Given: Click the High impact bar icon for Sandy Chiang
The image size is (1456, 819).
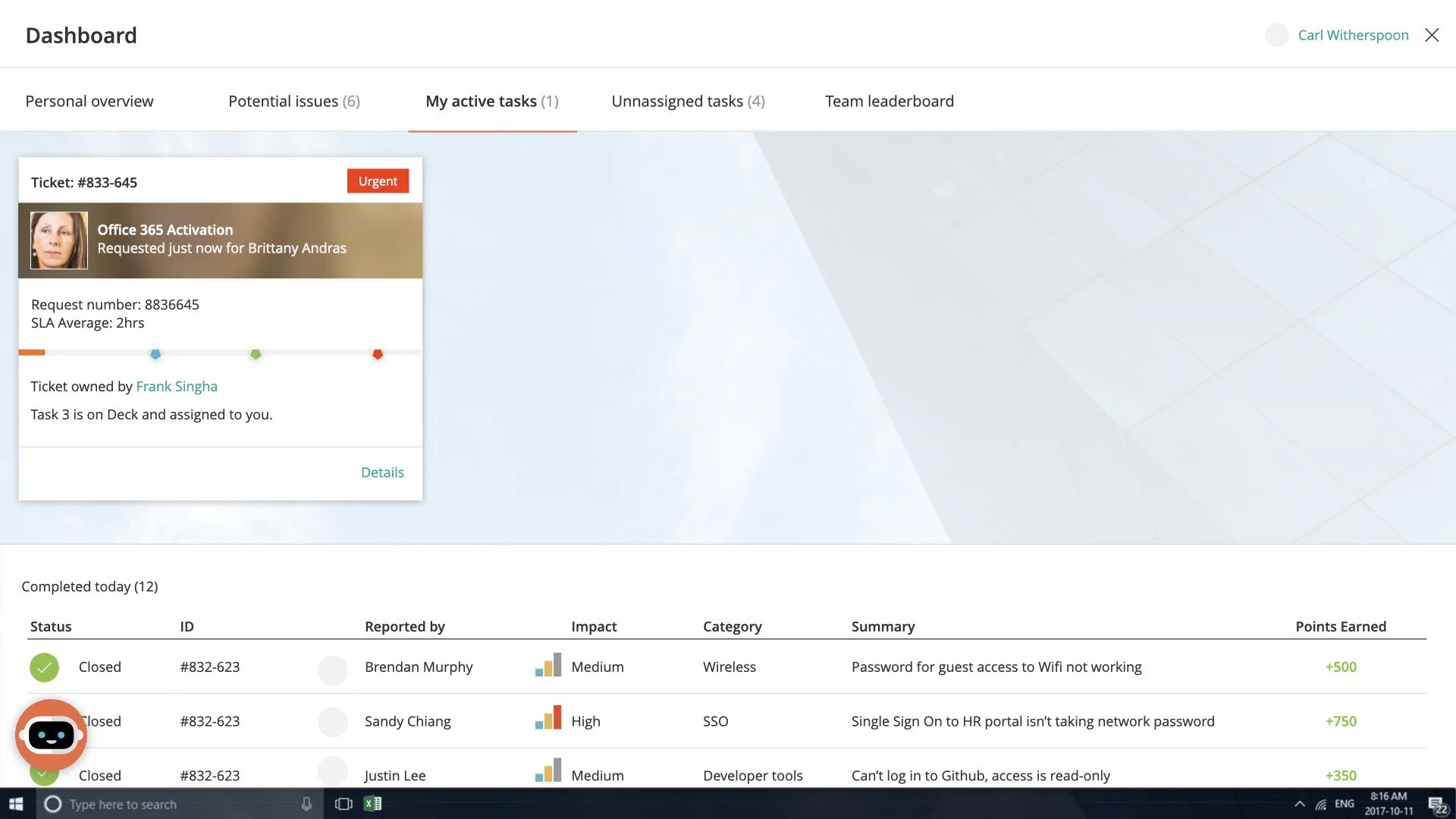Looking at the screenshot, I should coord(548,718).
